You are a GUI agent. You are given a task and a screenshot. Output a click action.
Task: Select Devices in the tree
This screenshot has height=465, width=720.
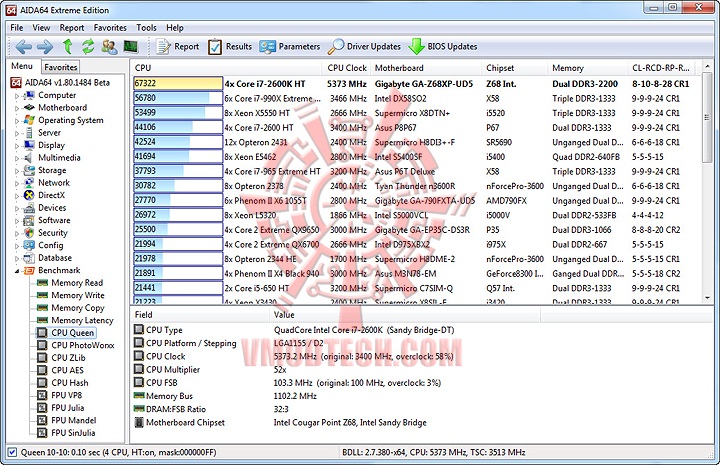tap(52, 207)
